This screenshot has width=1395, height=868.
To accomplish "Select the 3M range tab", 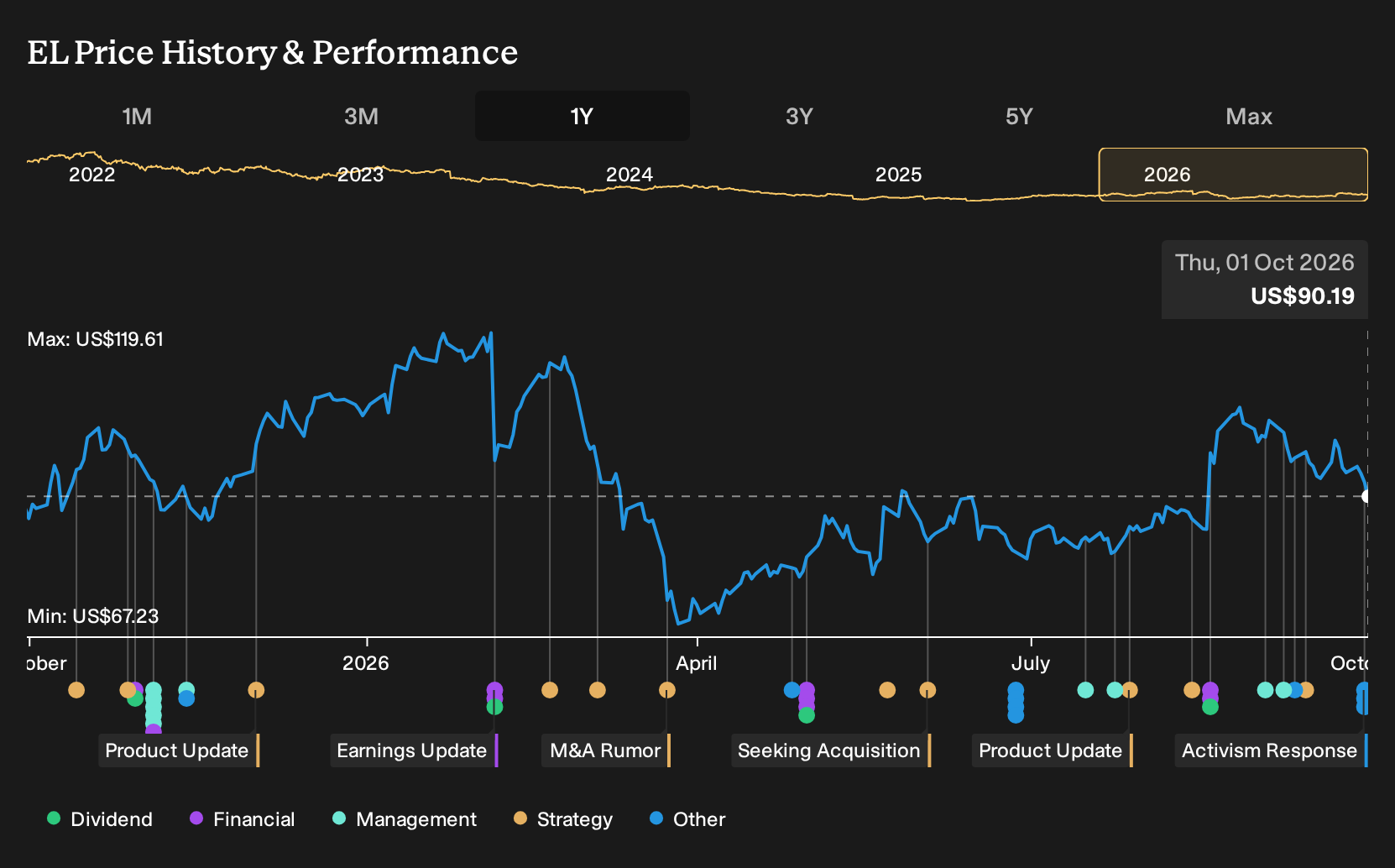I will pyautogui.click(x=361, y=116).
